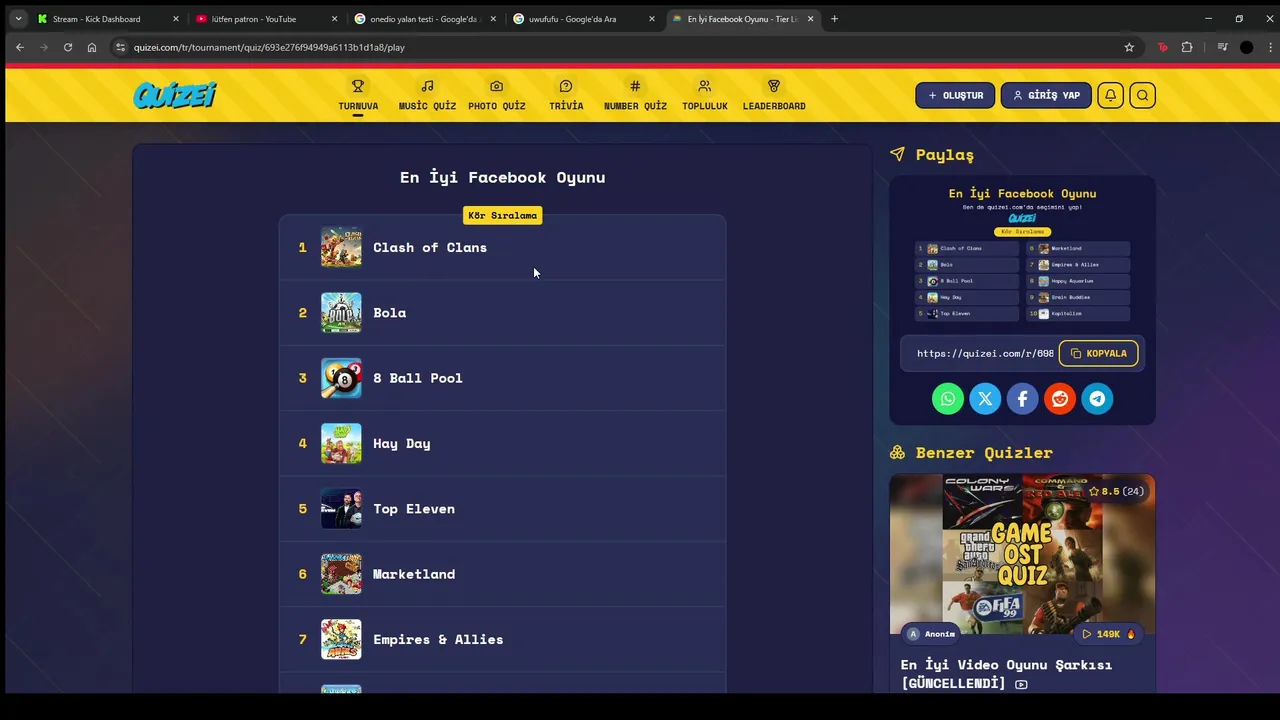
Task: Open the site search magnifier
Action: pyautogui.click(x=1142, y=95)
